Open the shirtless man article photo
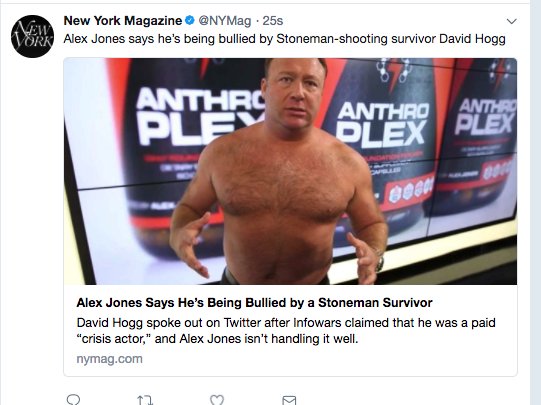Viewport: 541px width, 405px height. click(290, 171)
